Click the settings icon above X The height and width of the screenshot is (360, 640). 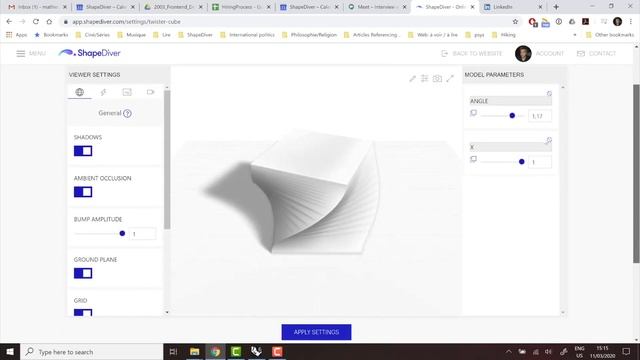click(549, 140)
